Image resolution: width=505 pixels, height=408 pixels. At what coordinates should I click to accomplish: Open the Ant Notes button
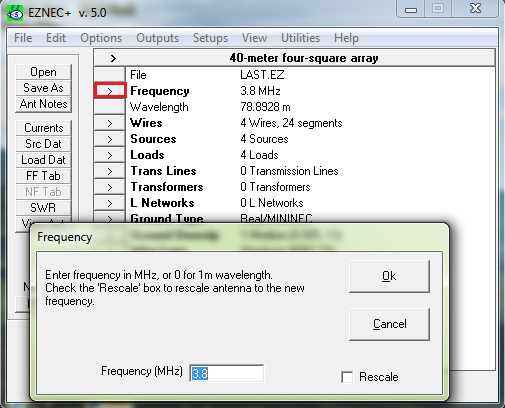point(43,104)
